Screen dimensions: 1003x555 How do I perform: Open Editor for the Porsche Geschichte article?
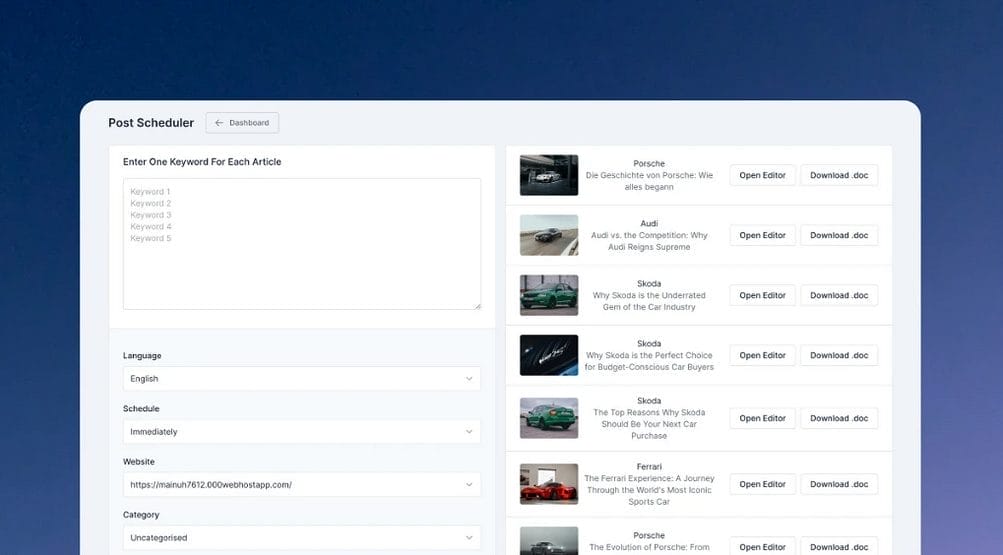click(x=762, y=175)
